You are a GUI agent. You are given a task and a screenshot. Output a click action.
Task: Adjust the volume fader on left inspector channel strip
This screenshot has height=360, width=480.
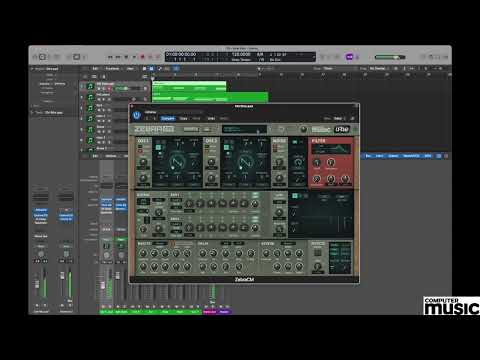point(37,284)
